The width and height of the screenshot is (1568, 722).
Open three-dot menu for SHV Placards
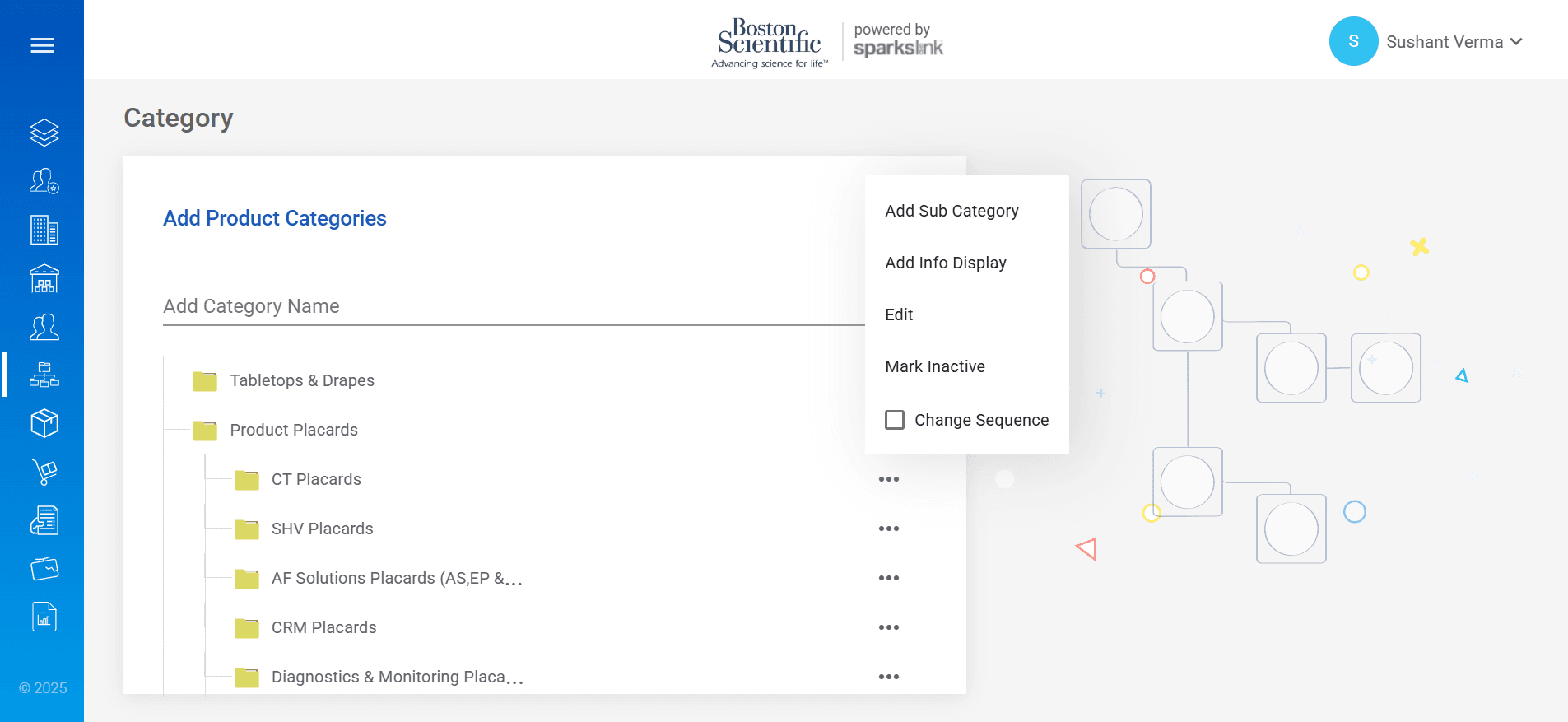pos(888,529)
